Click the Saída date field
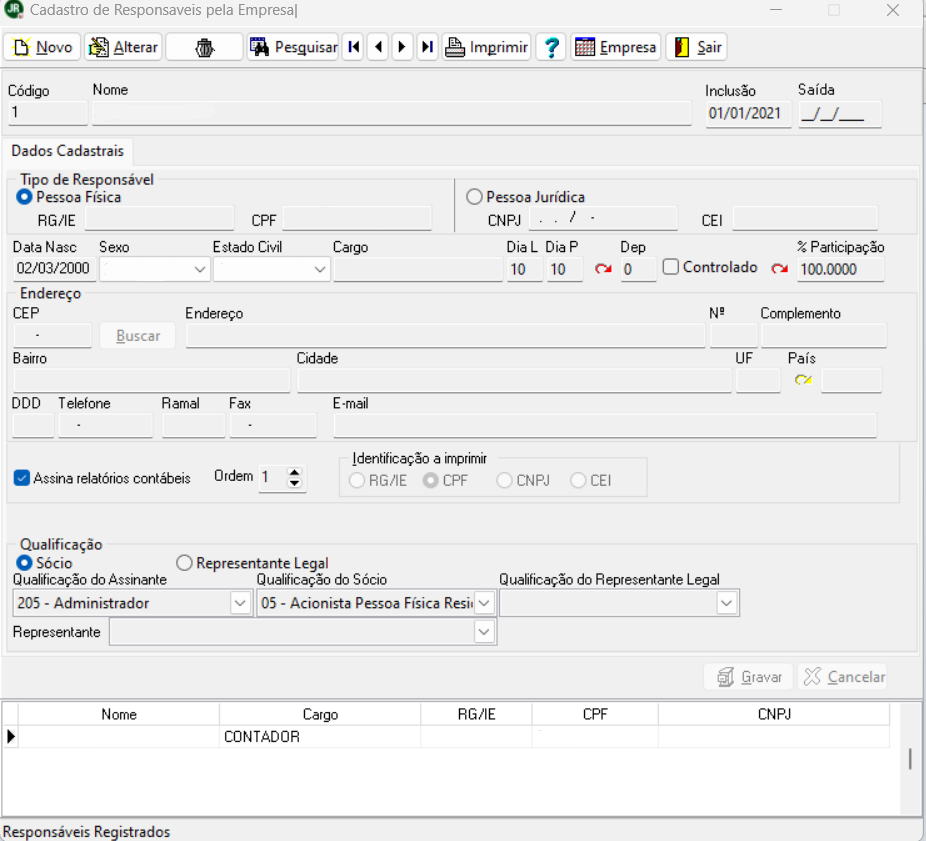Image resolution: width=926 pixels, height=841 pixels. point(840,113)
